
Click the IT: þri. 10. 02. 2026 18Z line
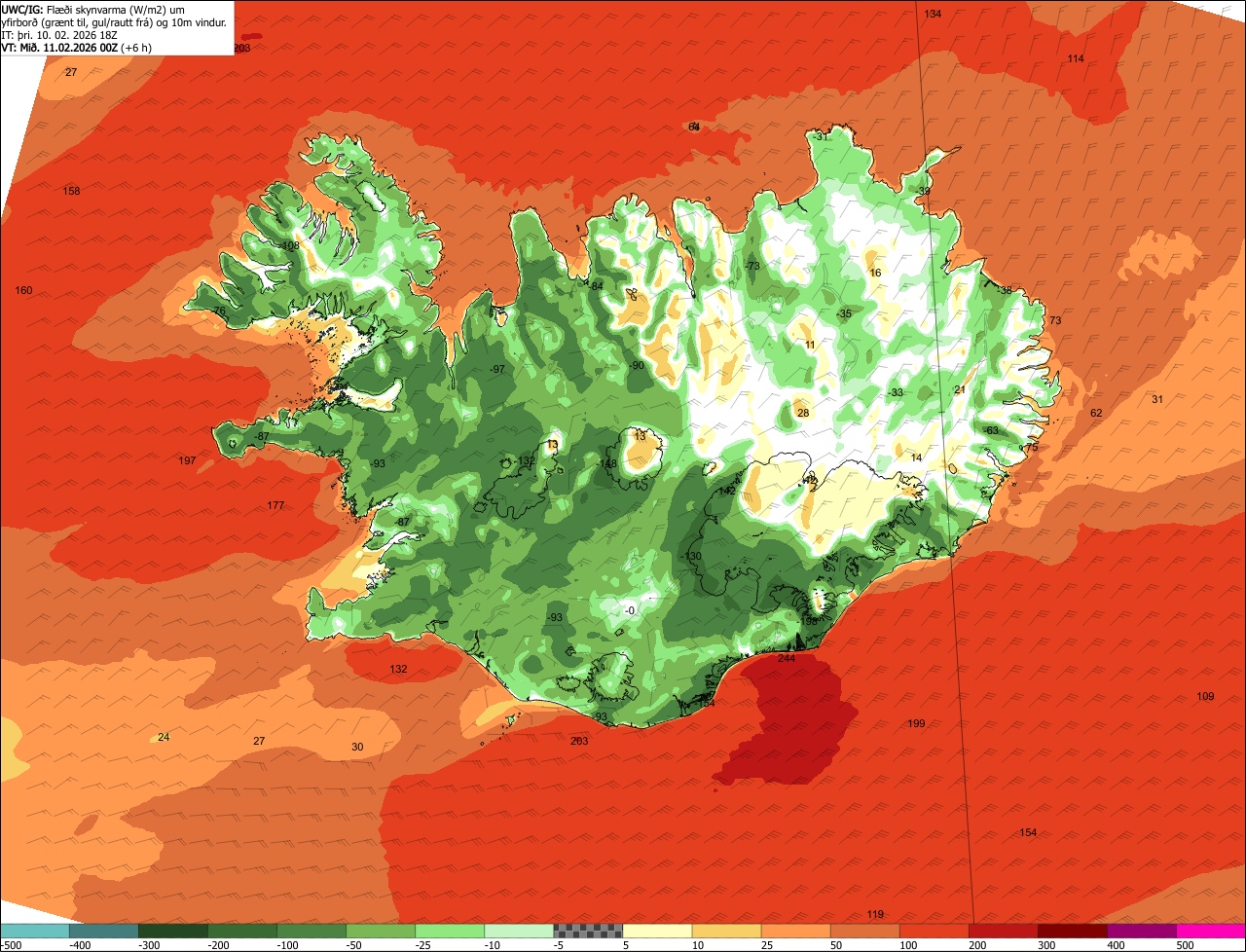pyautogui.click(x=60, y=35)
